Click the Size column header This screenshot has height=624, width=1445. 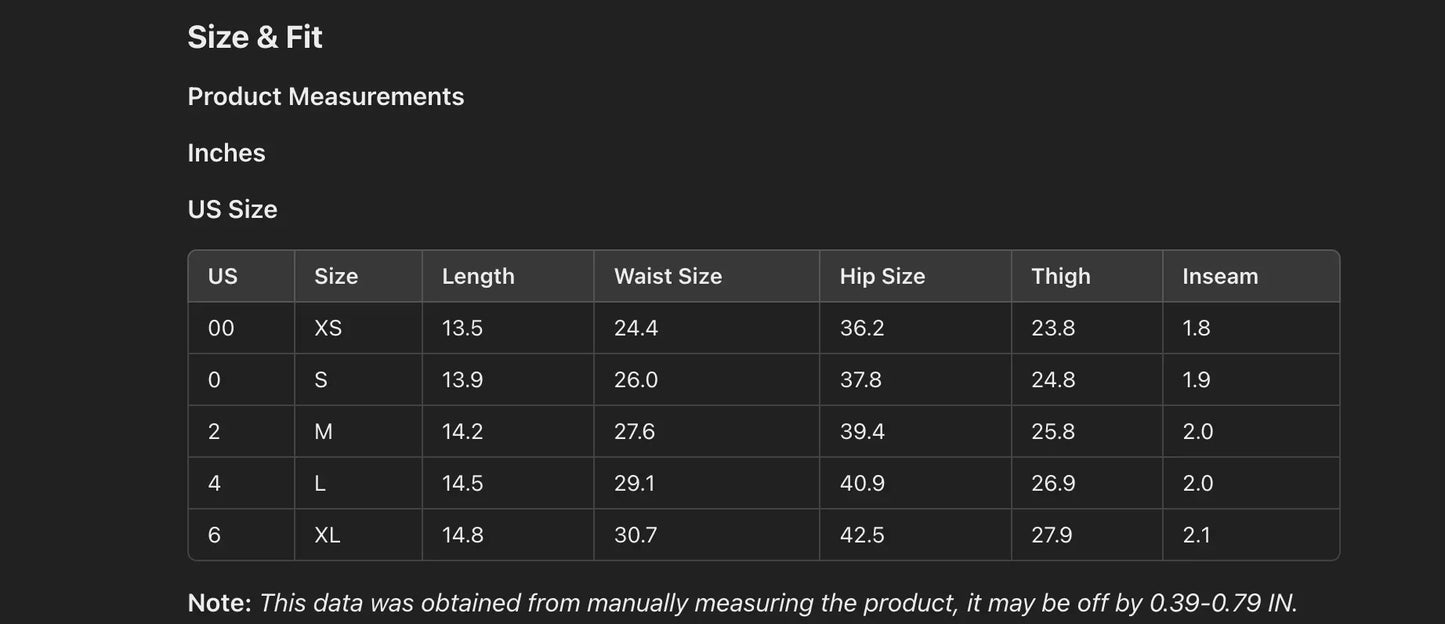[x=336, y=276]
